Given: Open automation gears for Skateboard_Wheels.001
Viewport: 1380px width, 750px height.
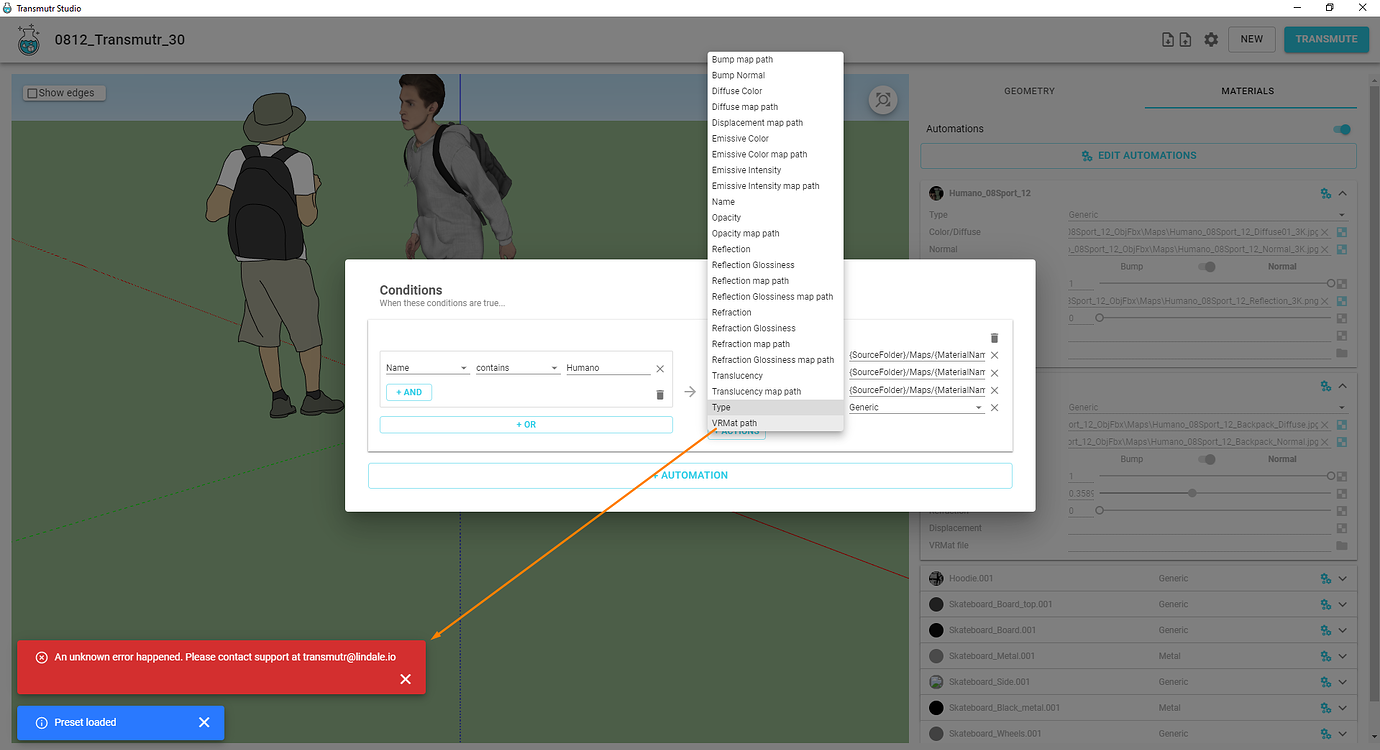Looking at the screenshot, I should 1326,734.
